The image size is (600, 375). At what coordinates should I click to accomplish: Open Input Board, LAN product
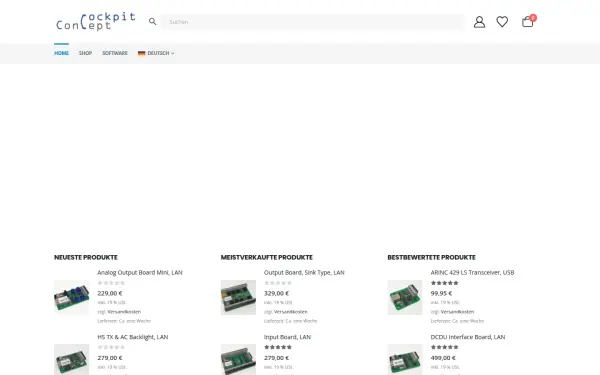click(287, 337)
